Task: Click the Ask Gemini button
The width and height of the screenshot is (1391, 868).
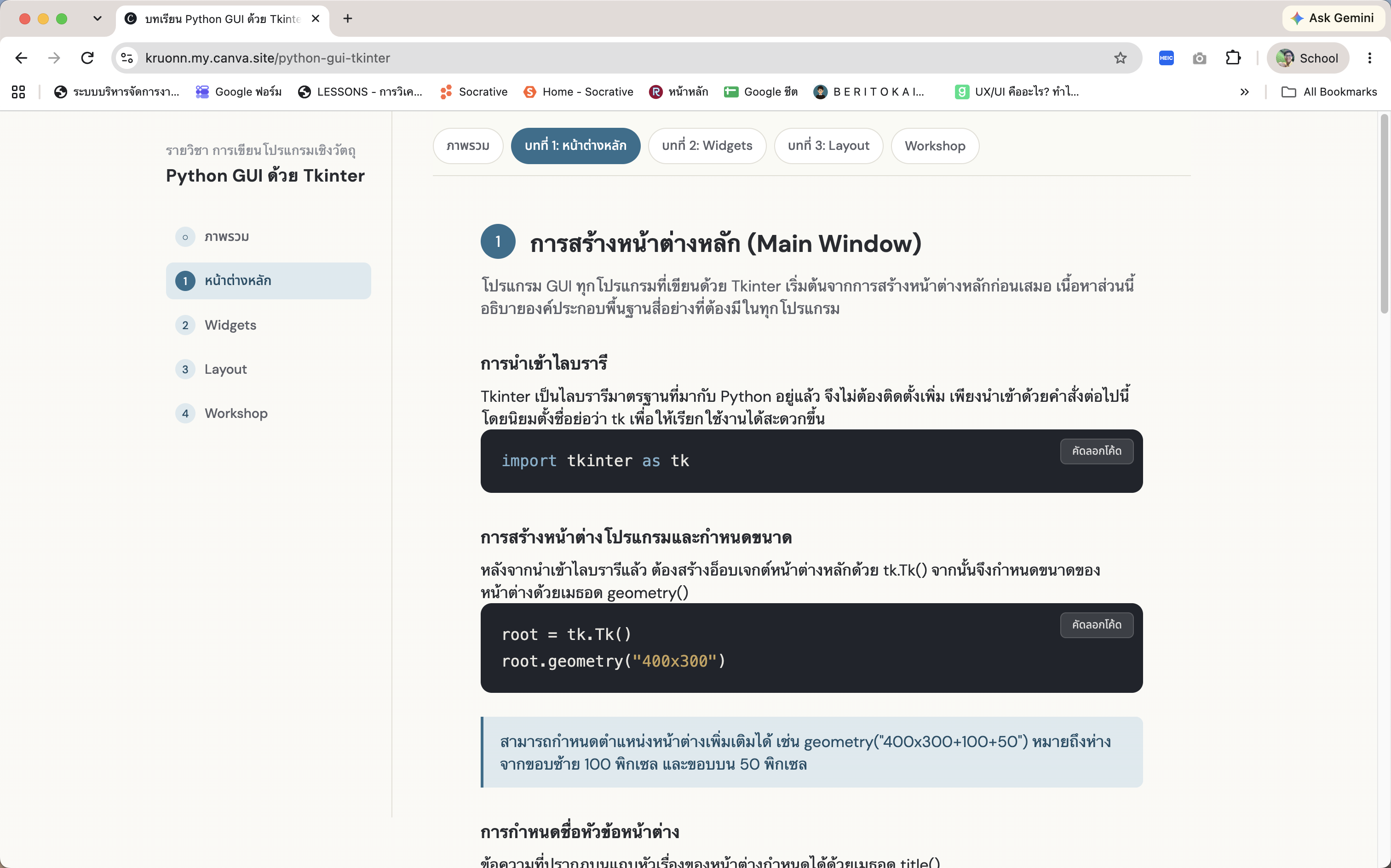Action: tap(1333, 18)
